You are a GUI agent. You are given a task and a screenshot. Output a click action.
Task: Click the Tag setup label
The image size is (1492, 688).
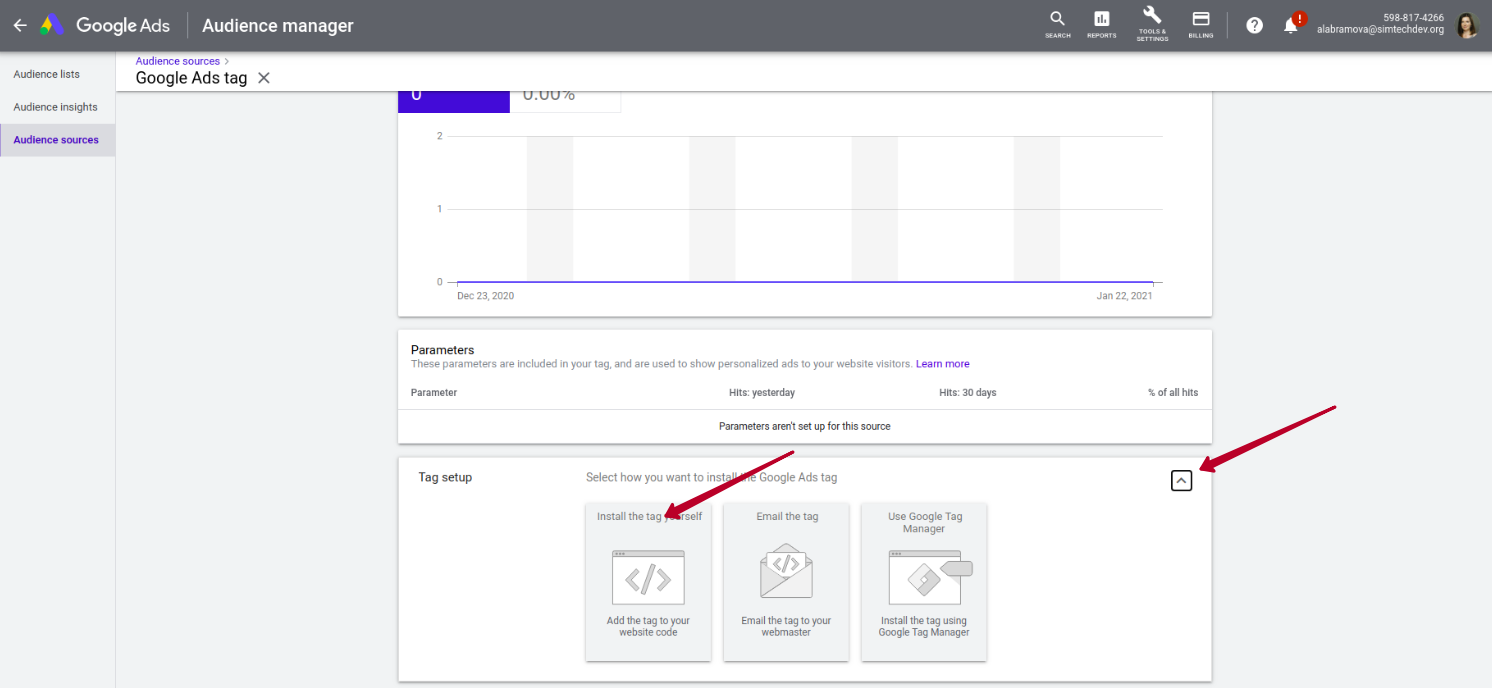coord(445,477)
